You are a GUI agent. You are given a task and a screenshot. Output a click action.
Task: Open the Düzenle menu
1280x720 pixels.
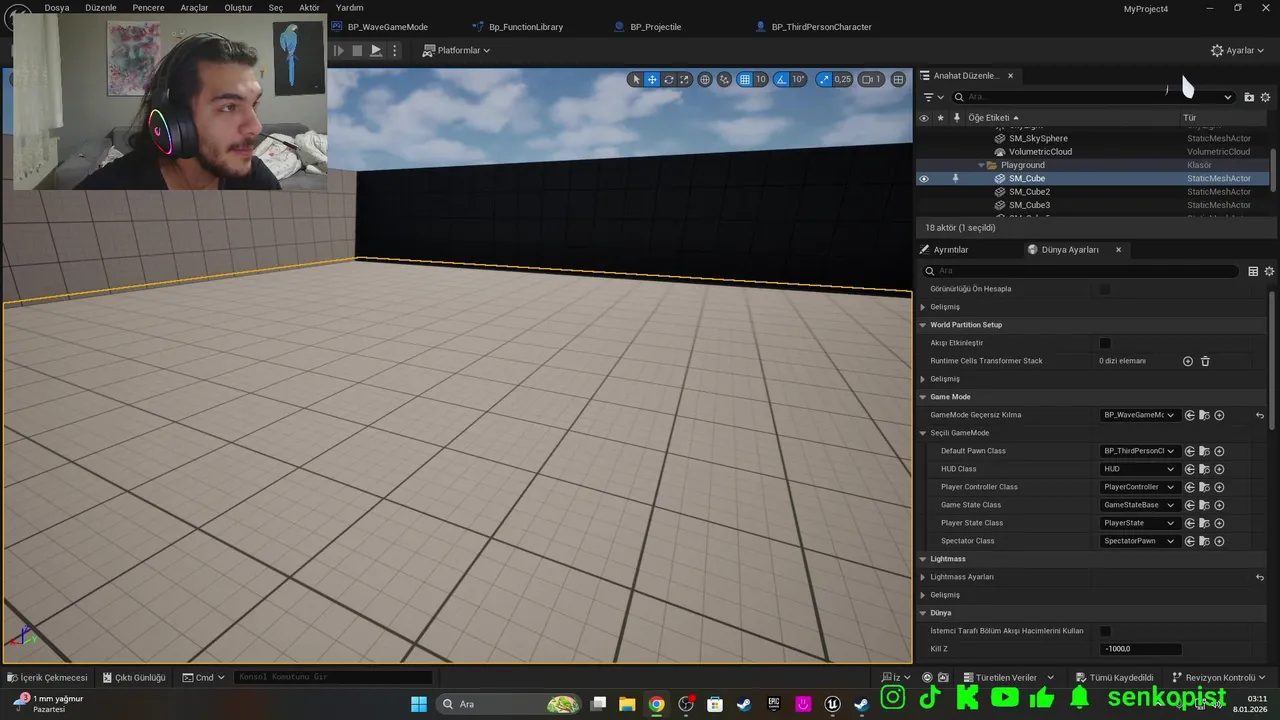[x=101, y=8]
